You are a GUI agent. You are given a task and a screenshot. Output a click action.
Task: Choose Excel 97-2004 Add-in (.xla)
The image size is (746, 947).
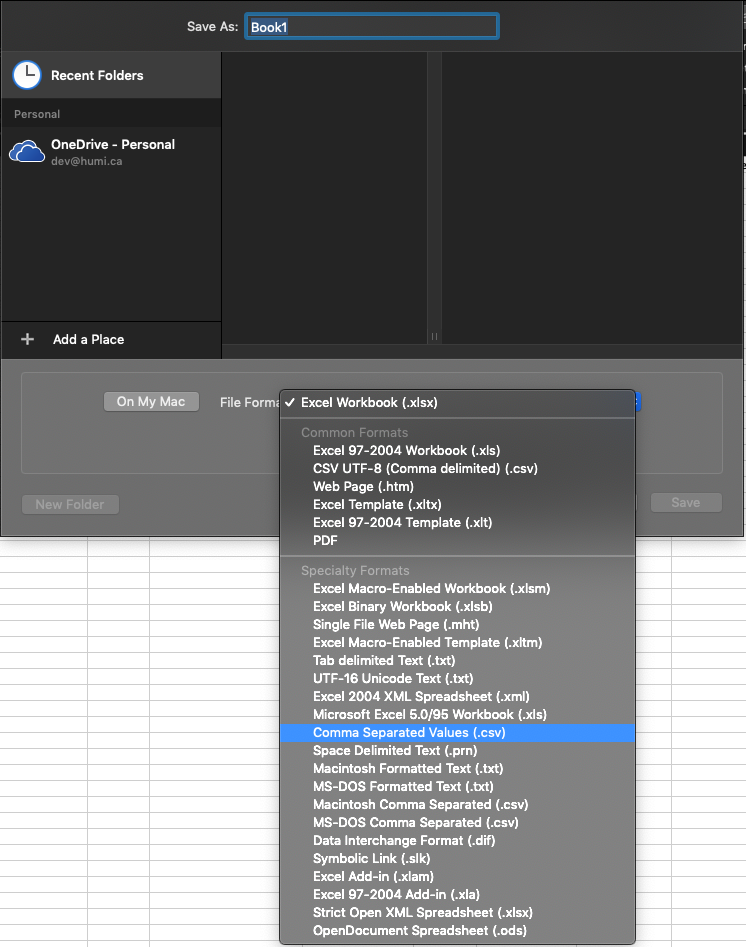457,895
